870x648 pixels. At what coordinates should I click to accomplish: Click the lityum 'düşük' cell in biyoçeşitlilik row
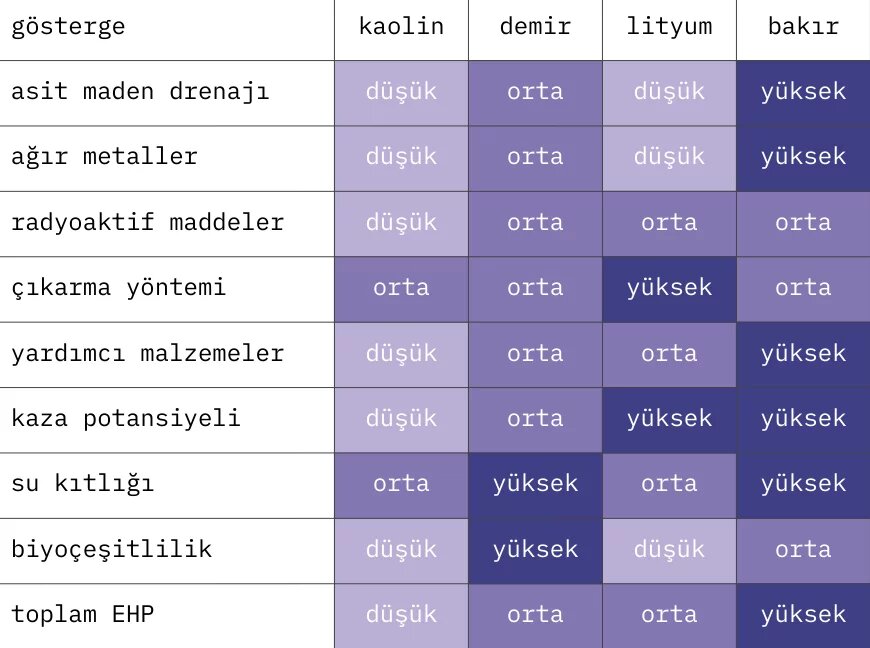pos(669,549)
